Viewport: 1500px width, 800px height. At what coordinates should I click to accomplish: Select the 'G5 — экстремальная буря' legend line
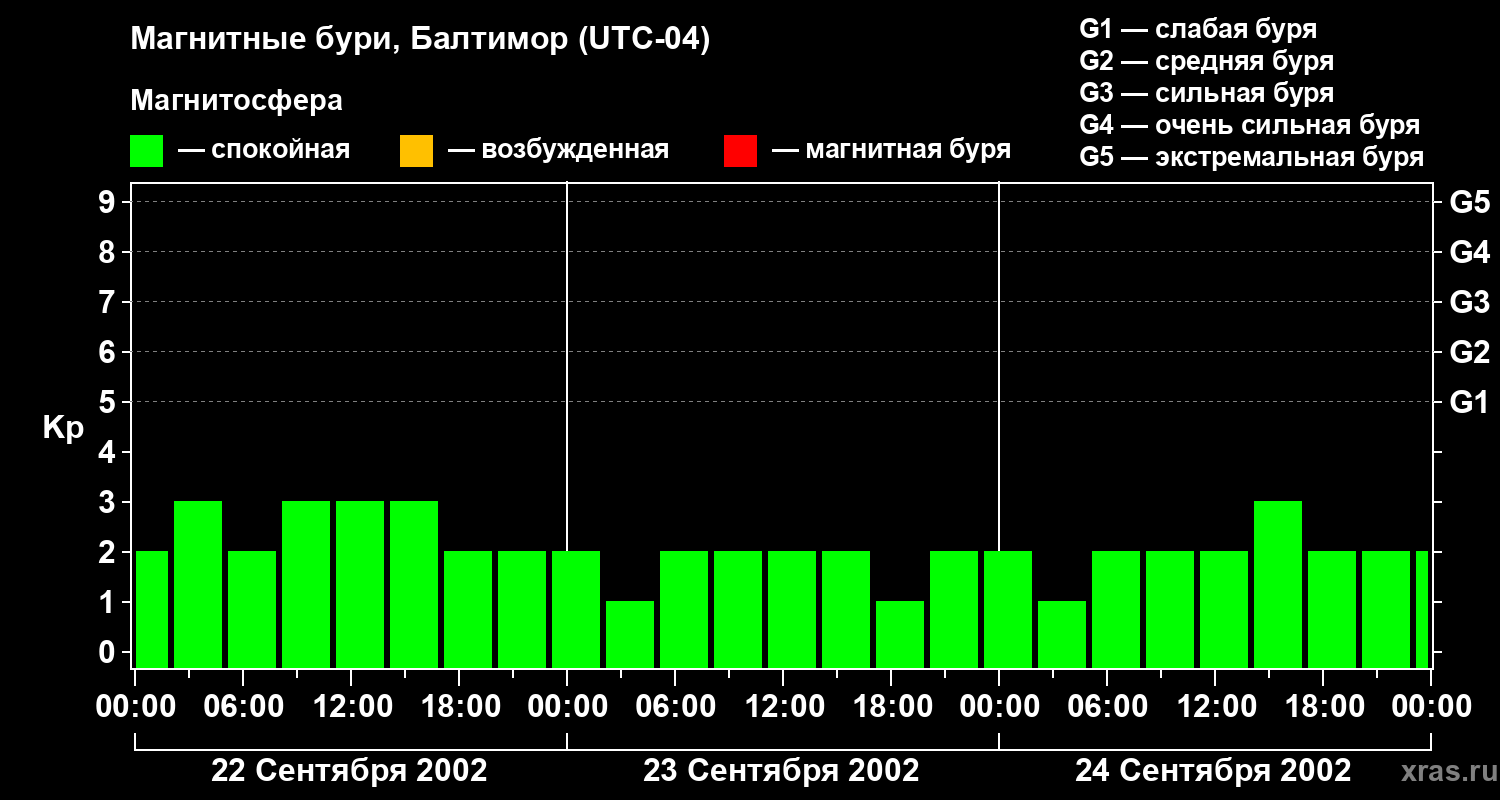1252,157
